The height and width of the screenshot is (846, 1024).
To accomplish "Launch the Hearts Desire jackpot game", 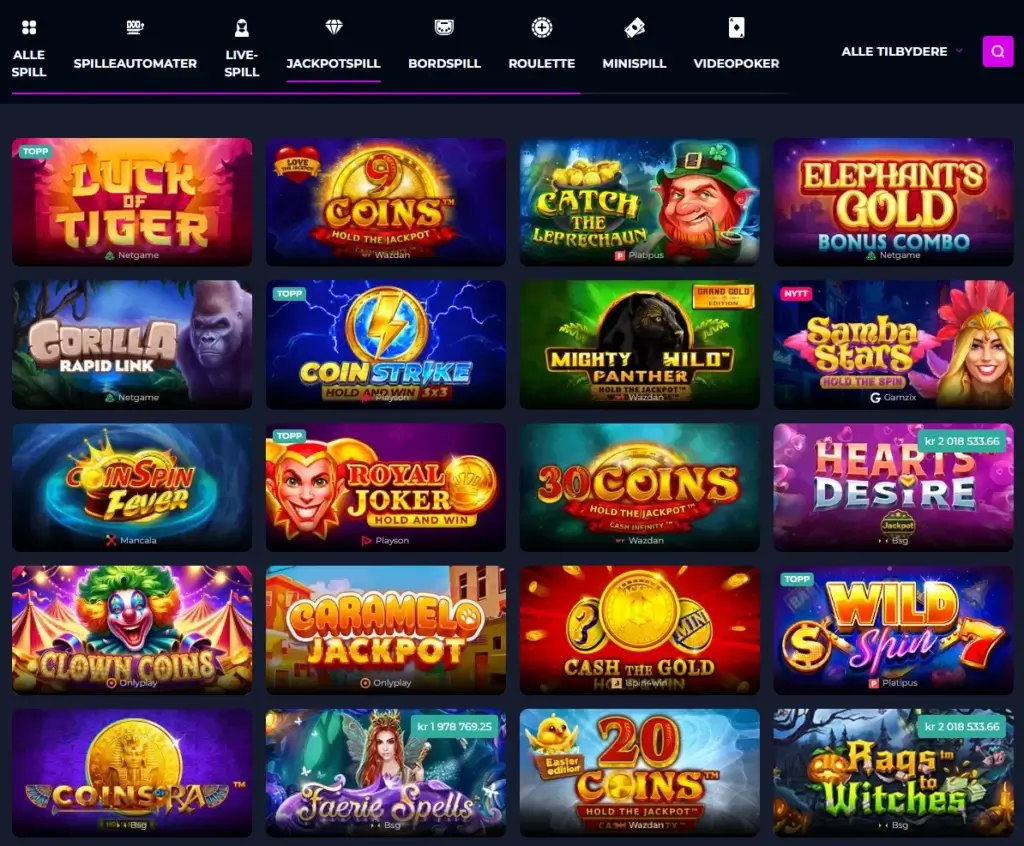I will [893, 487].
